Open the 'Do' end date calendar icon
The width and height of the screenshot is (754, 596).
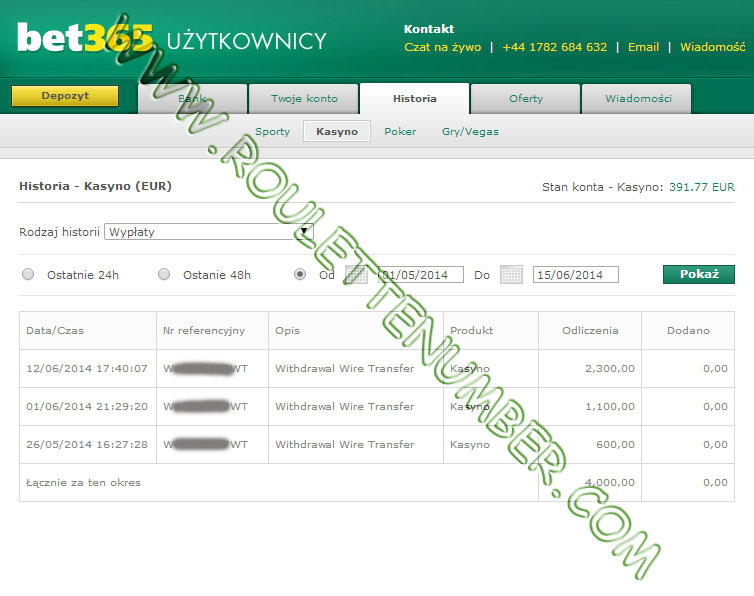coord(511,275)
